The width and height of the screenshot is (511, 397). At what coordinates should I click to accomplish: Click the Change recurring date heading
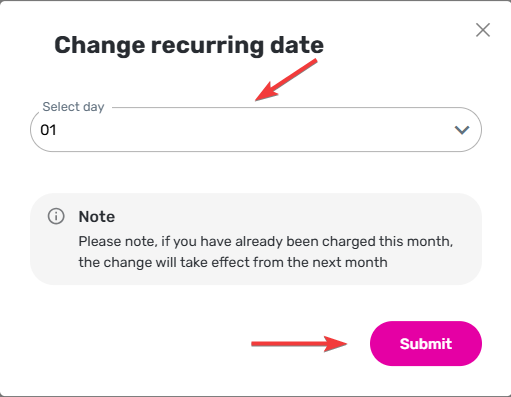(x=189, y=46)
